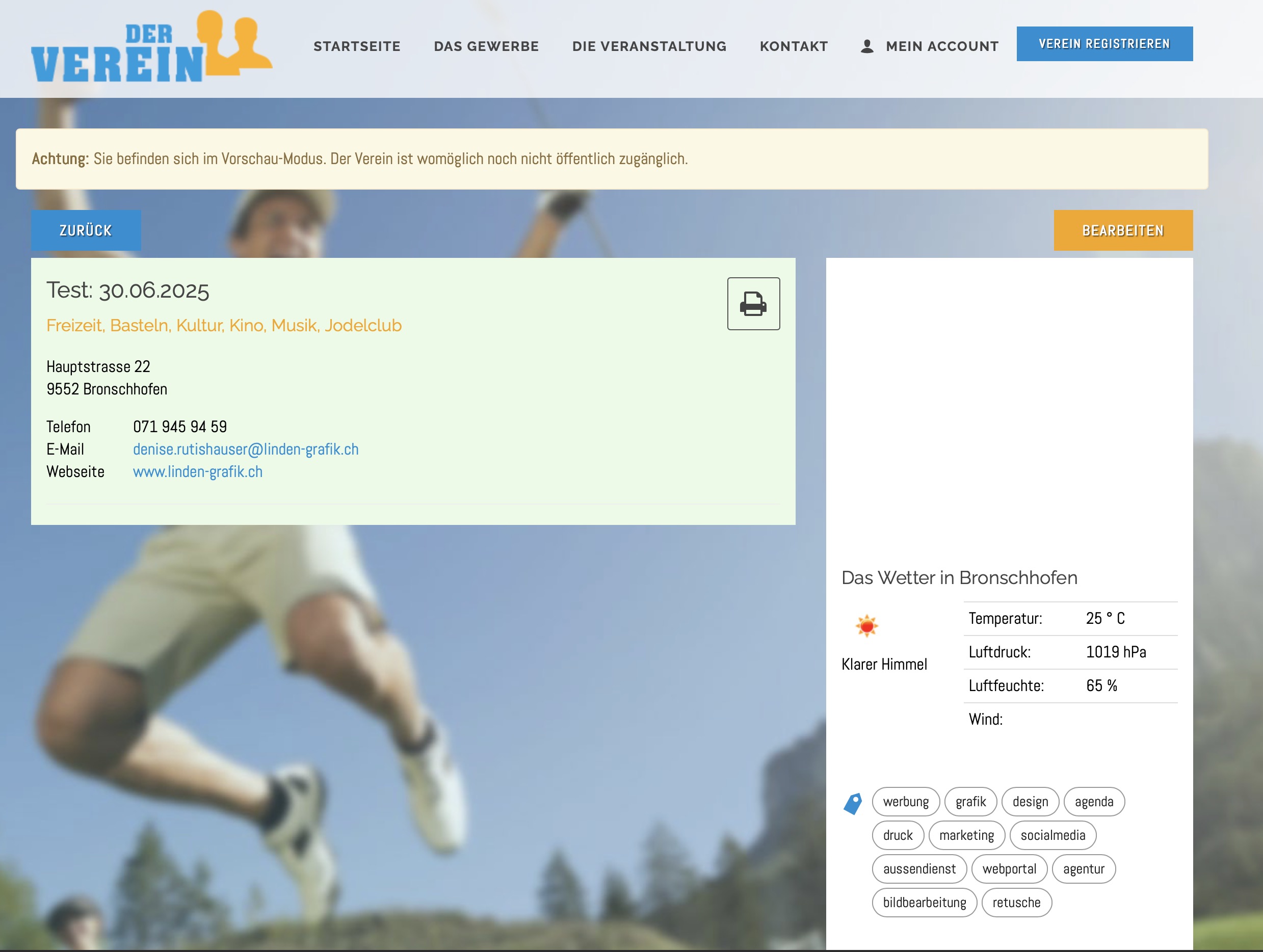
Task: Select the webportal tag
Action: (1010, 869)
